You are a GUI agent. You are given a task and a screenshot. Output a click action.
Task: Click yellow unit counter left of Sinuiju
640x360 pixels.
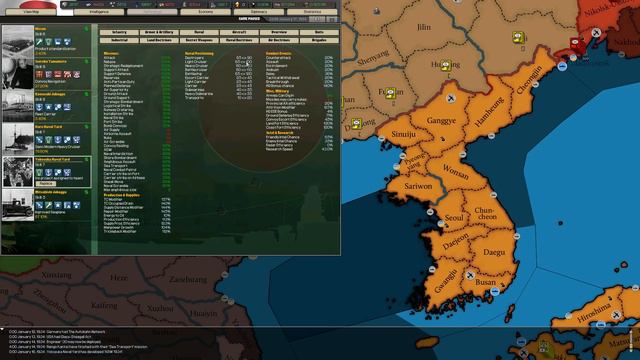tap(357, 123)
